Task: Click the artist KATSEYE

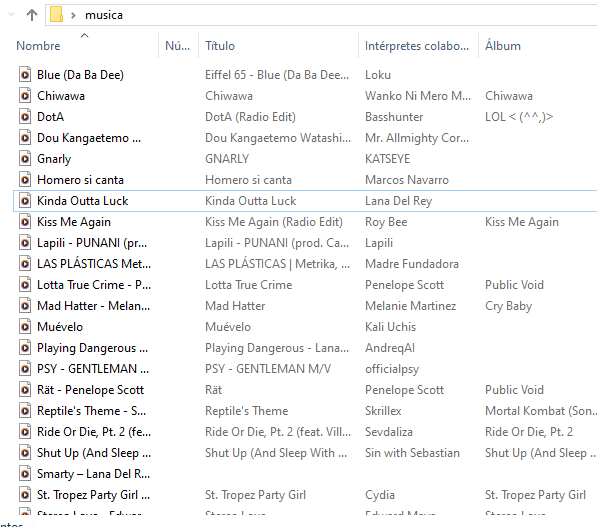Action: pyautogui.click(x=387, y=158)
